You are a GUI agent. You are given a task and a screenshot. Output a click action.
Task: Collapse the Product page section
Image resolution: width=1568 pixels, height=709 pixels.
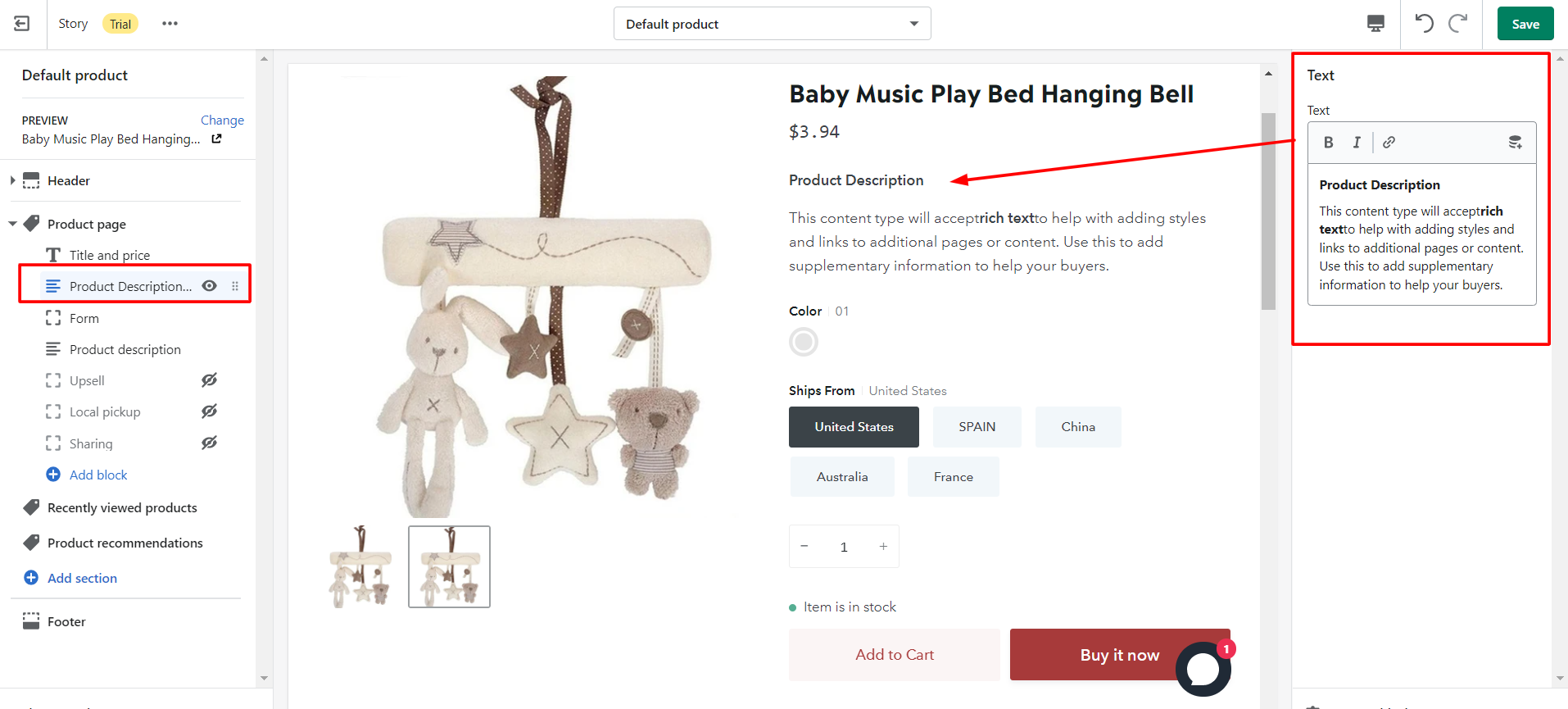point(12,224)
